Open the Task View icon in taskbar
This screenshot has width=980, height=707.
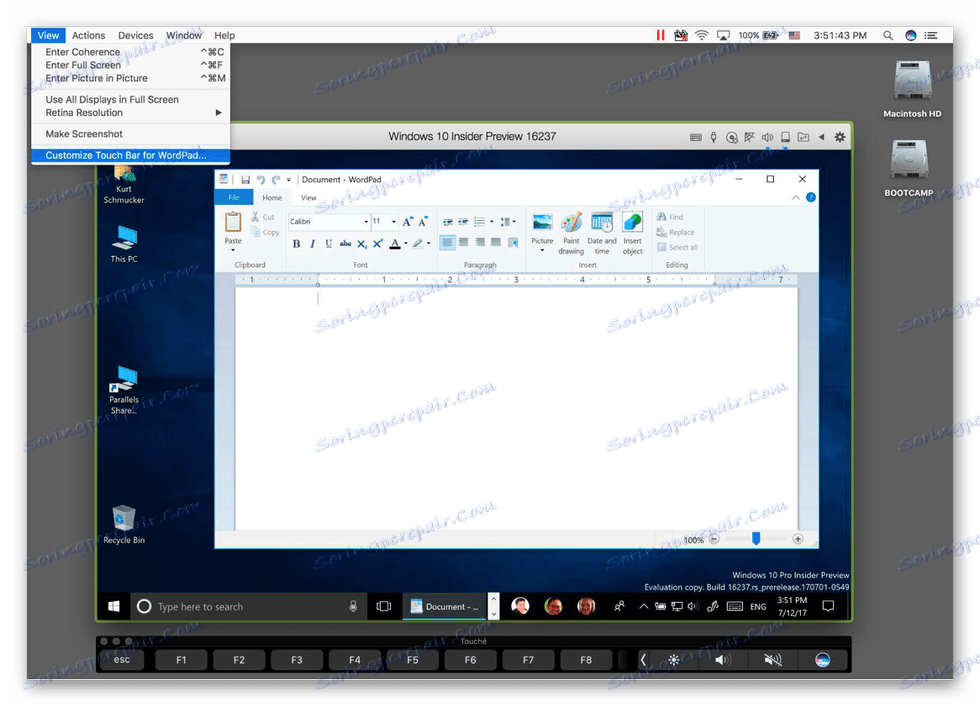click(384, 606)
